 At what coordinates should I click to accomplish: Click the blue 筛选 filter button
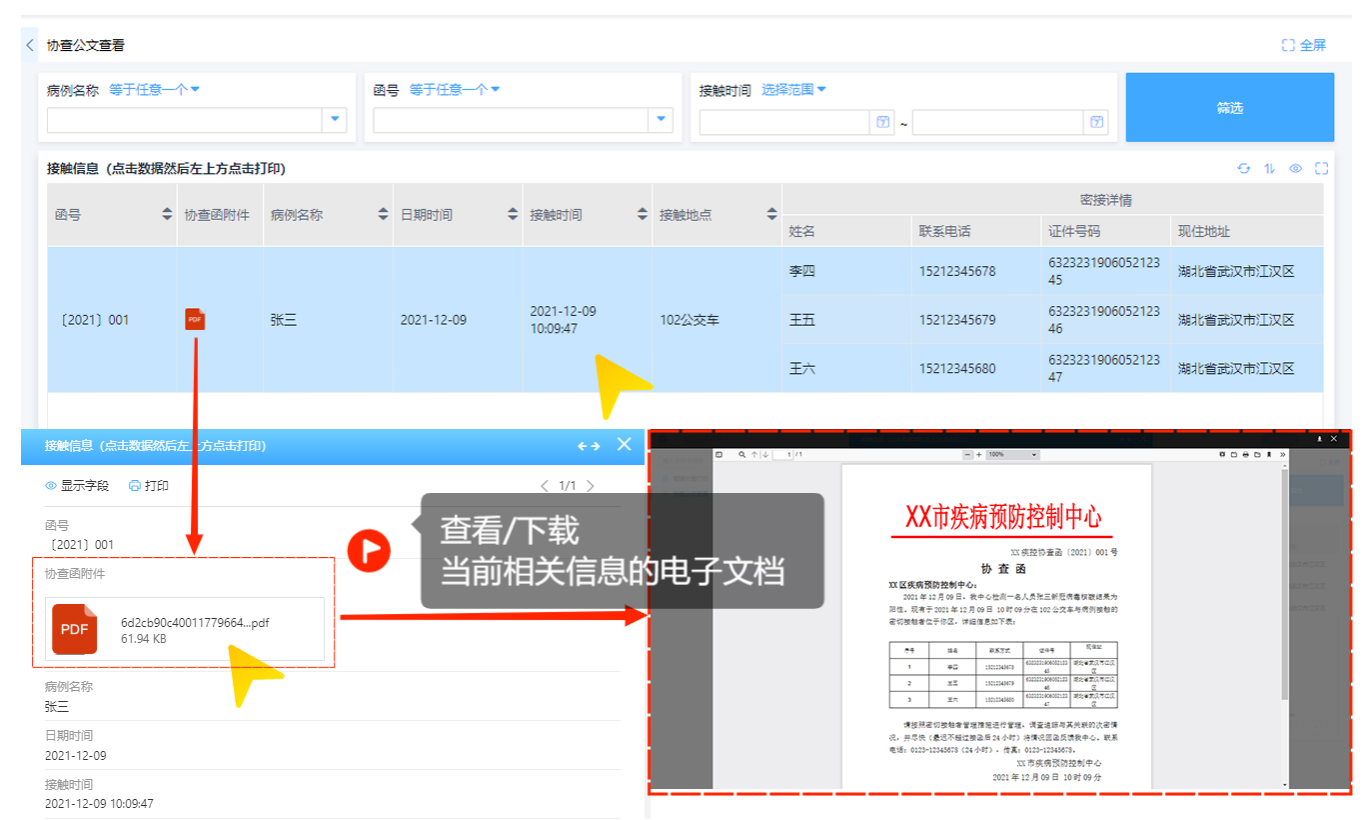tap(1229, 108)
